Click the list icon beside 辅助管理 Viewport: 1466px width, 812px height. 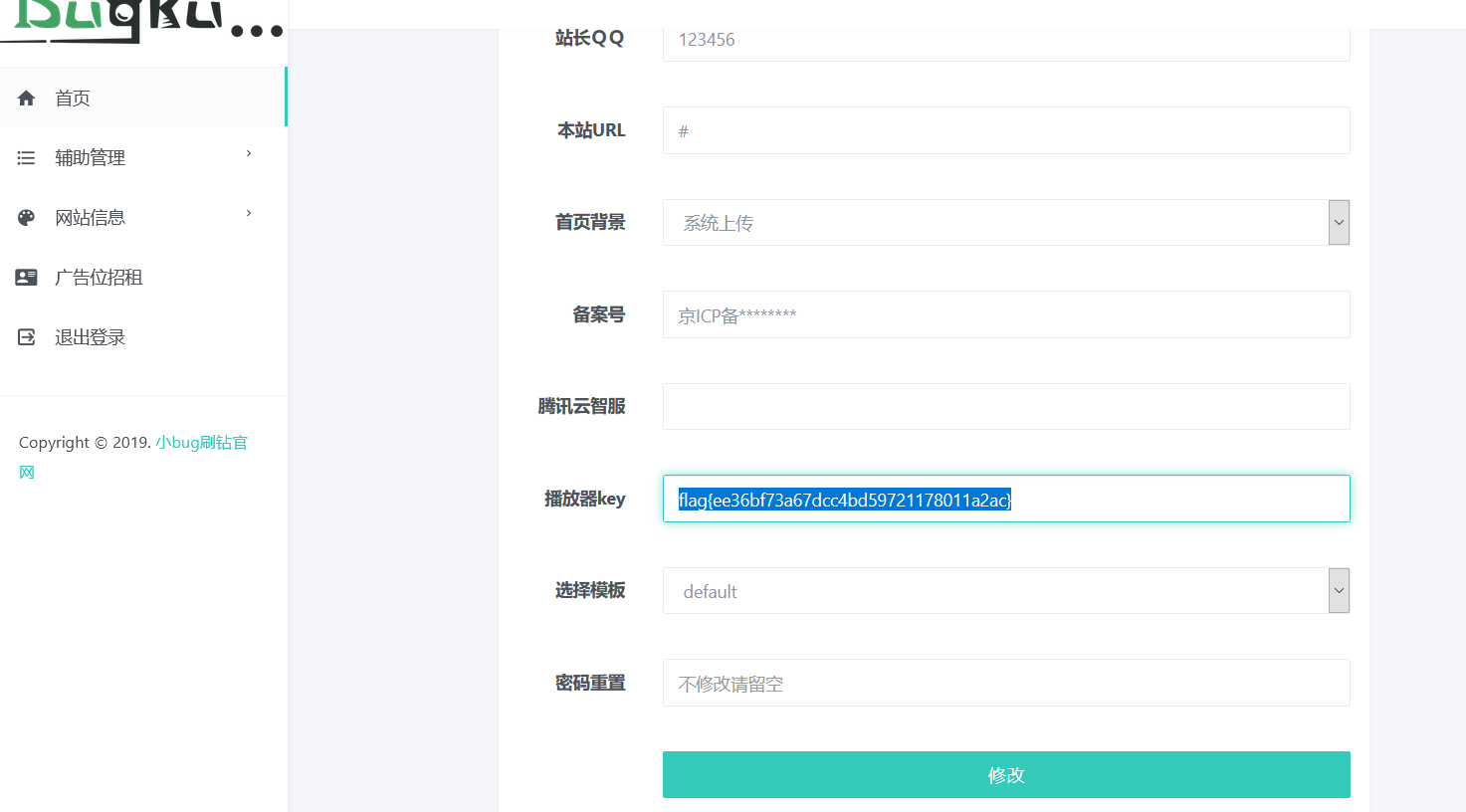pyautogui.click(x=26, y=156)
